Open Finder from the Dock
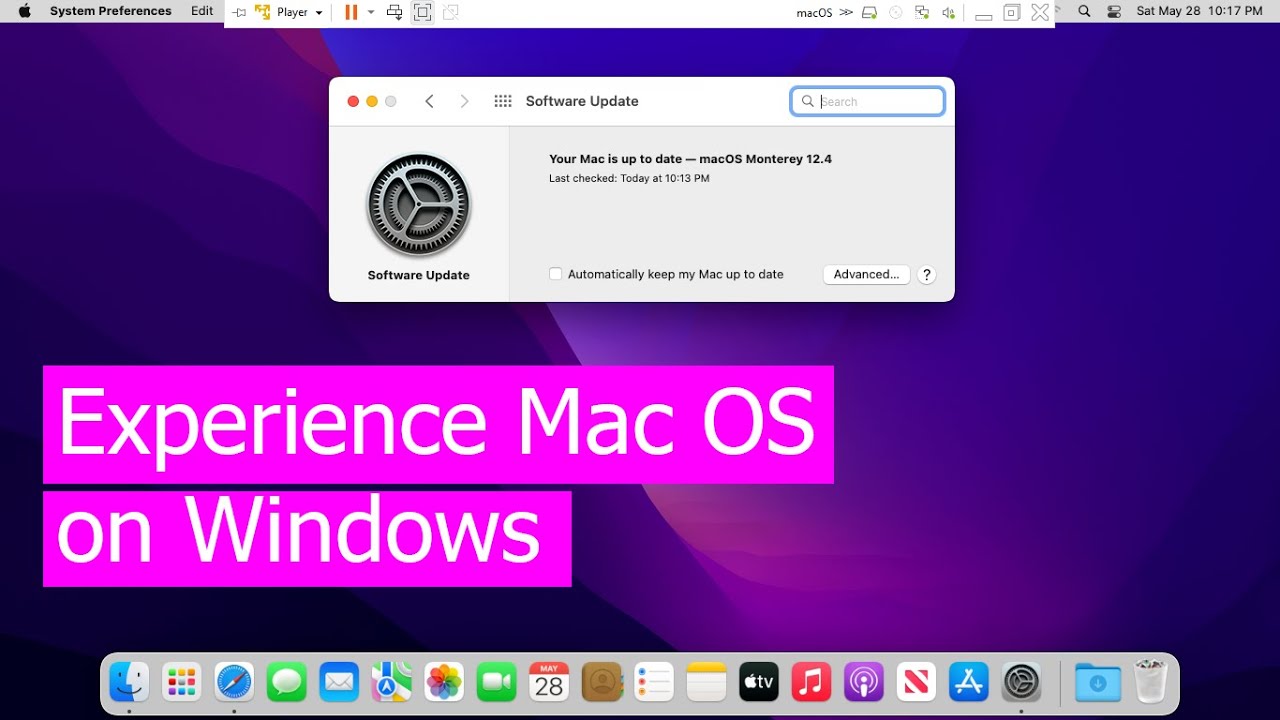1280x720 pixels. pyautogui.click(x=129, y=682)
